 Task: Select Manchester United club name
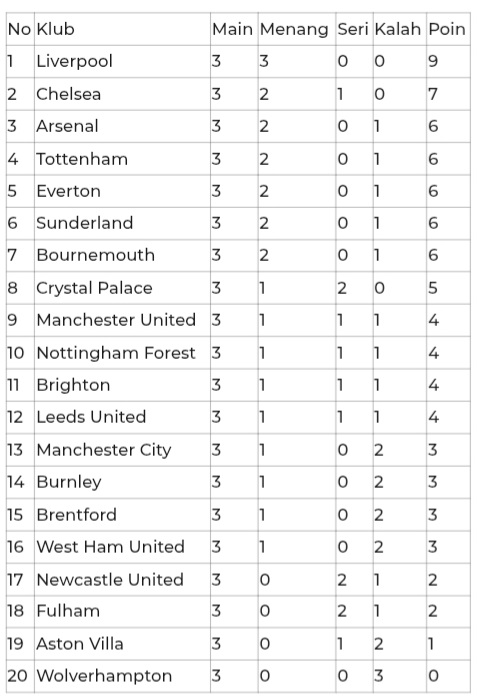[x=116, y=320]
